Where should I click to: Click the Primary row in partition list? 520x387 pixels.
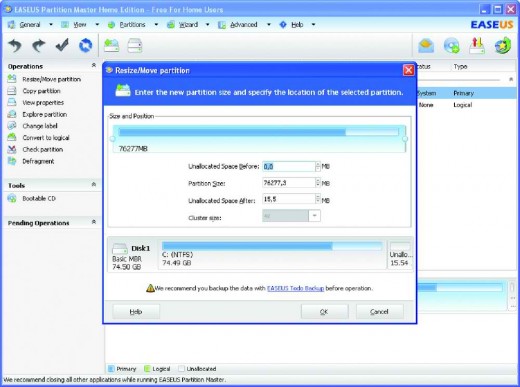pos(467,93)
